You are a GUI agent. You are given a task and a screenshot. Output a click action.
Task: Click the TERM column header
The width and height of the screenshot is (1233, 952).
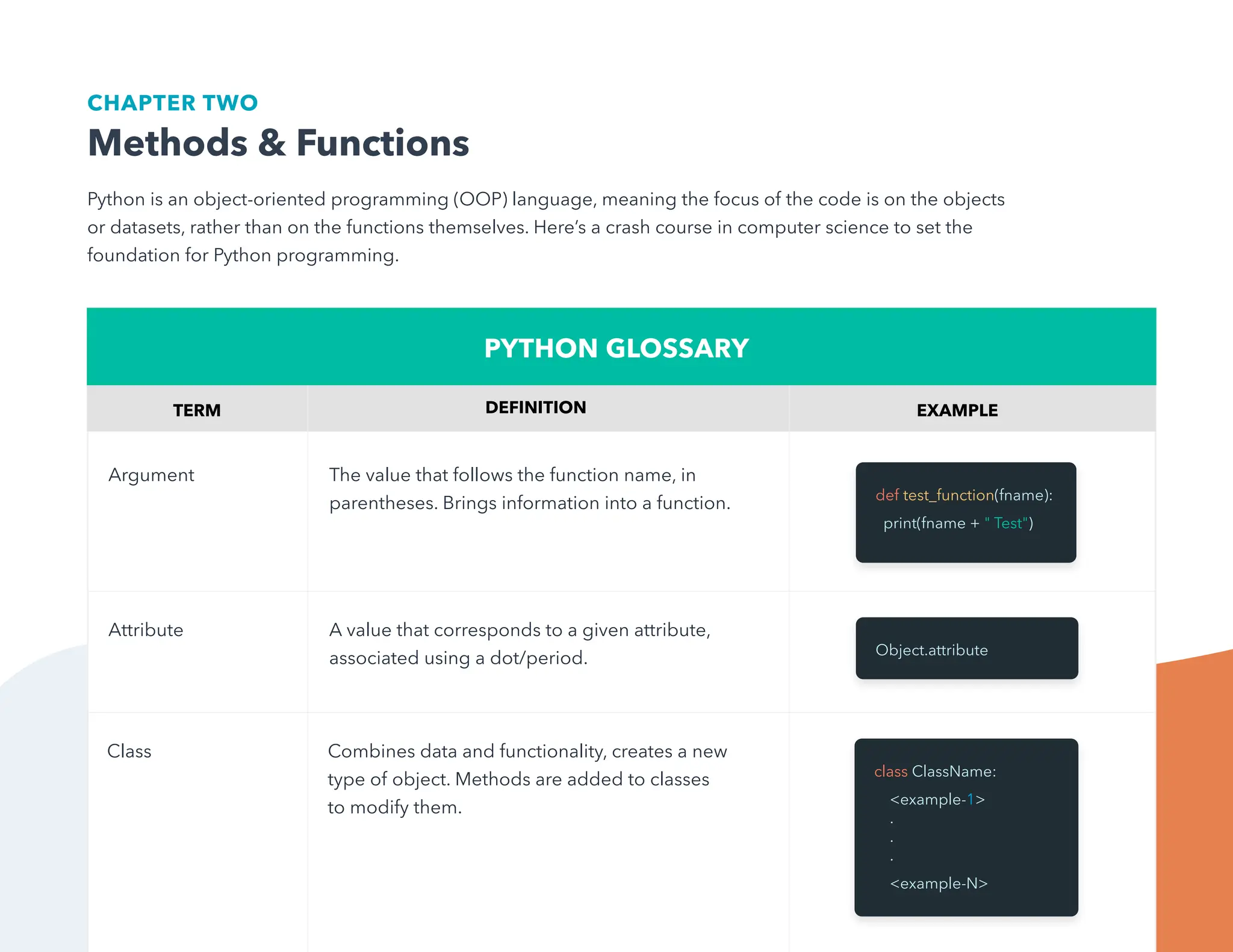[x=197, y=410]
